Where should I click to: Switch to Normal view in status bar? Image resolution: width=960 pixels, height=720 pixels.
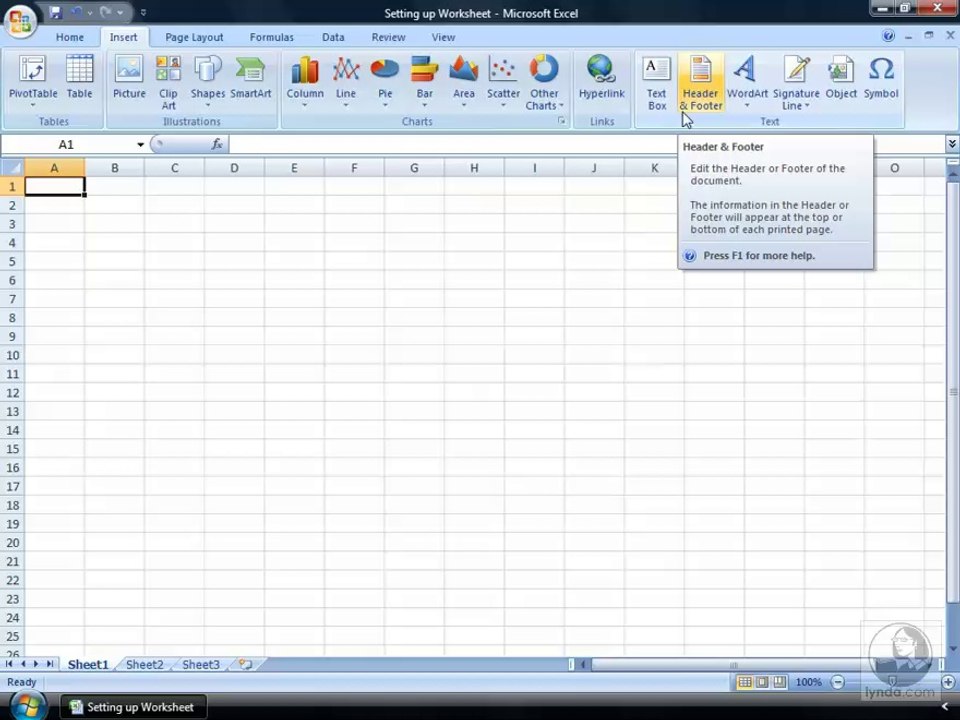pos(744,682)
